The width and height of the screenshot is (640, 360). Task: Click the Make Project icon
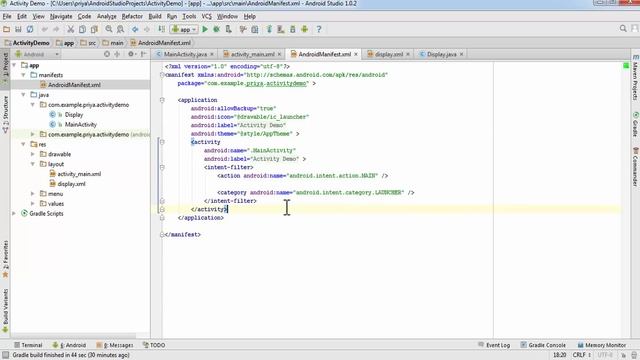pyautogui.click(x=162, y=29)
